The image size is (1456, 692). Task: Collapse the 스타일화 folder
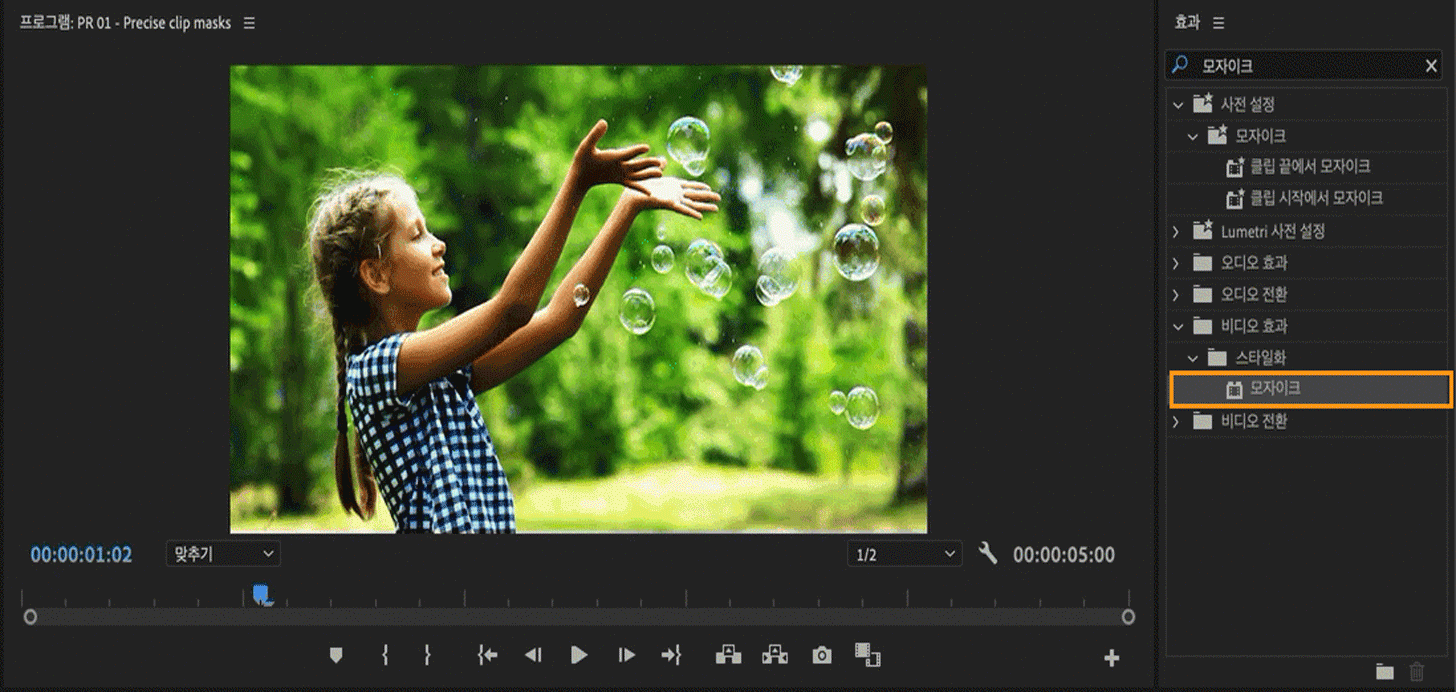tap(1192, 358)
